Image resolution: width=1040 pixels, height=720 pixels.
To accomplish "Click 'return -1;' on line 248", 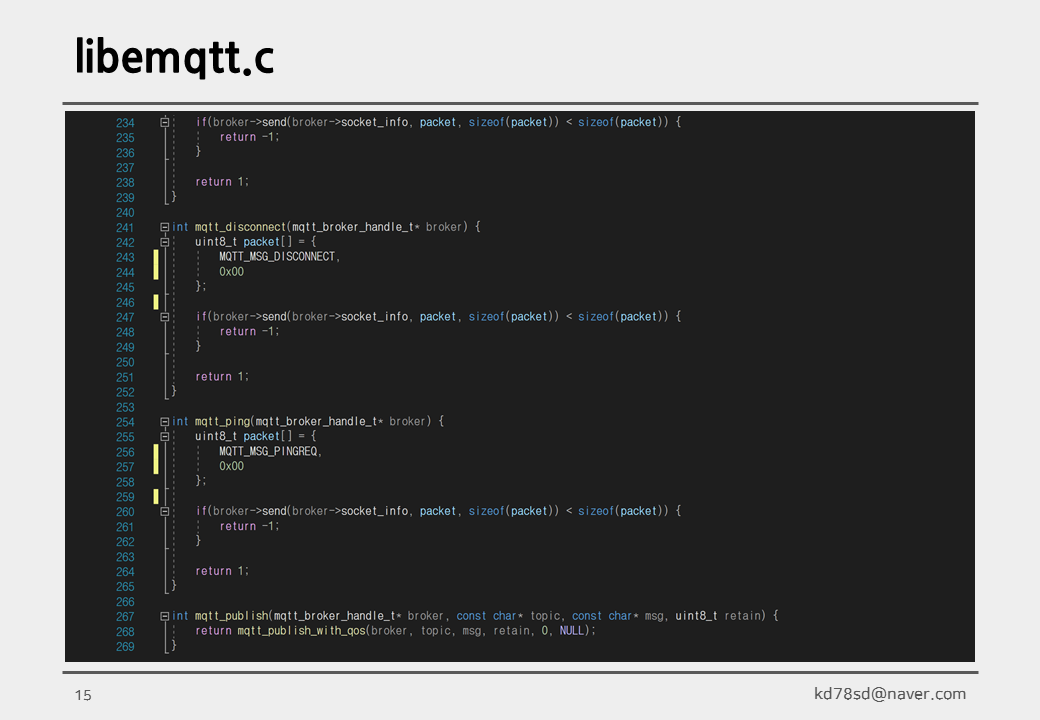I will coord(249,331).
